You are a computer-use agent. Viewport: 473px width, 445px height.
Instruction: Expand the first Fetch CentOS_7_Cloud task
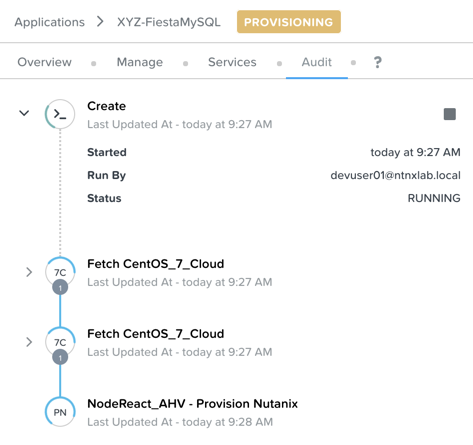(29, 272)
